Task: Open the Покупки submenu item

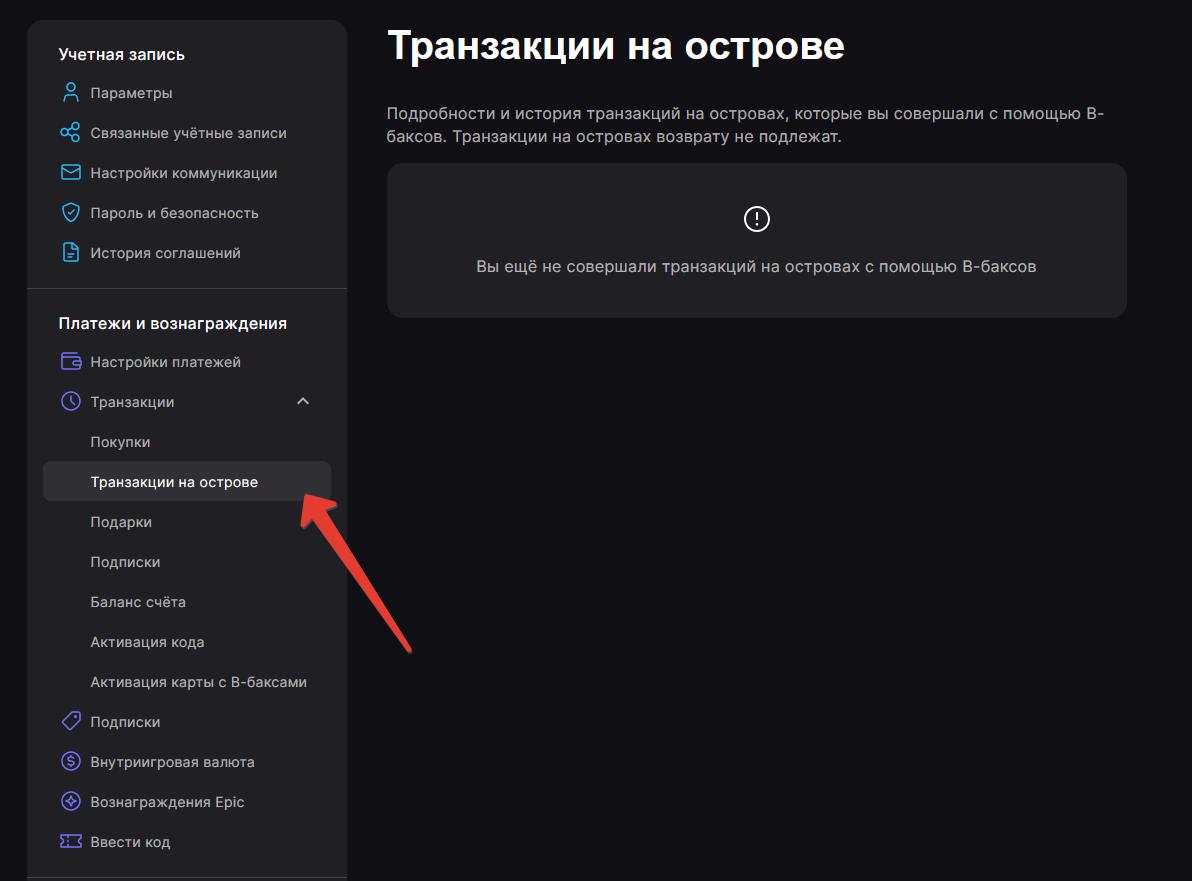Action: tap(120, 442)
